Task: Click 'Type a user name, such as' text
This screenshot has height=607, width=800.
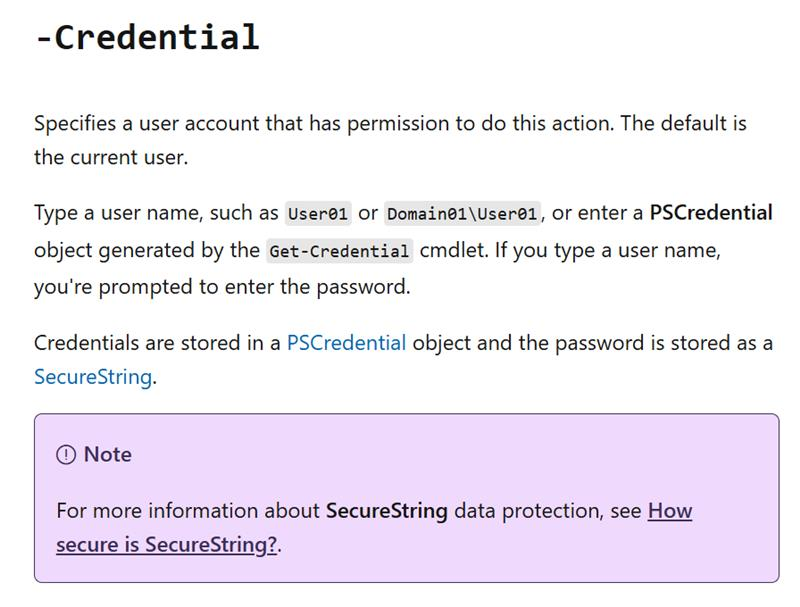Action: 156,213
